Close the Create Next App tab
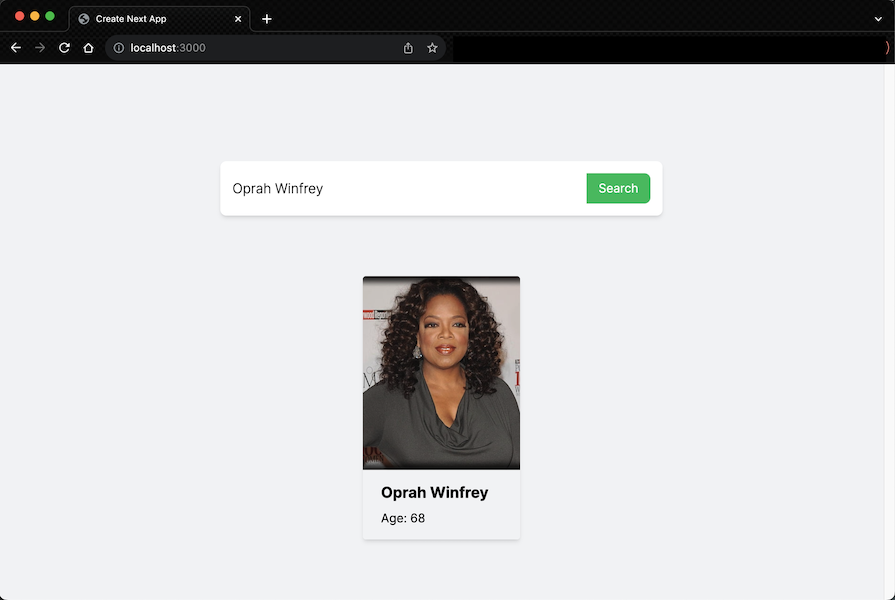Viewport: 895px width, 600px height. coord(237,18)
